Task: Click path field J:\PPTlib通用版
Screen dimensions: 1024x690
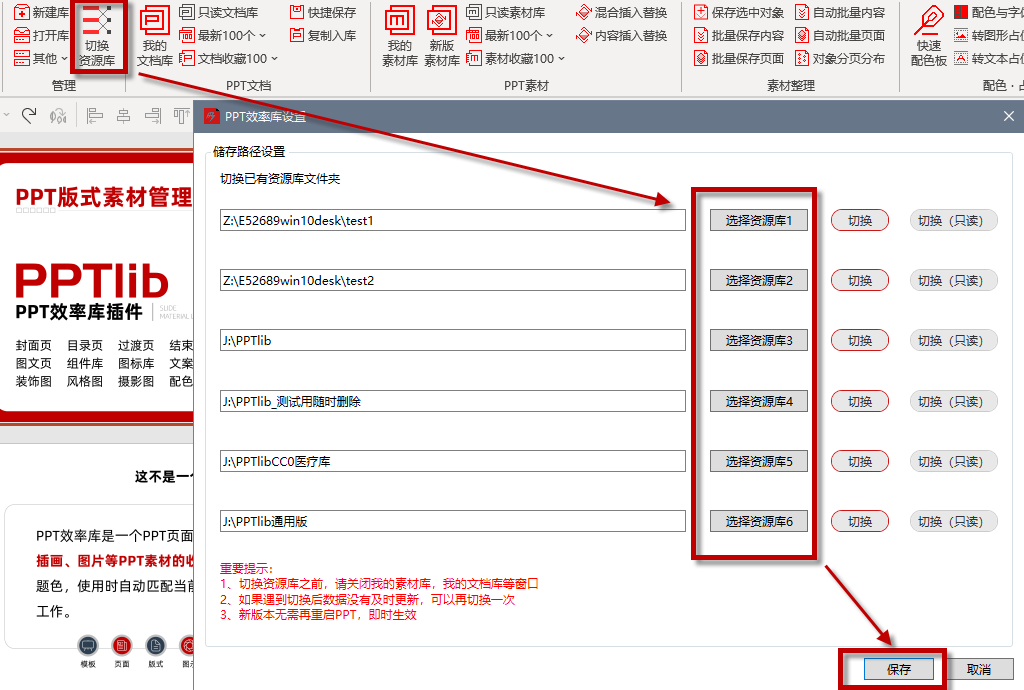Action: point(453,522)
